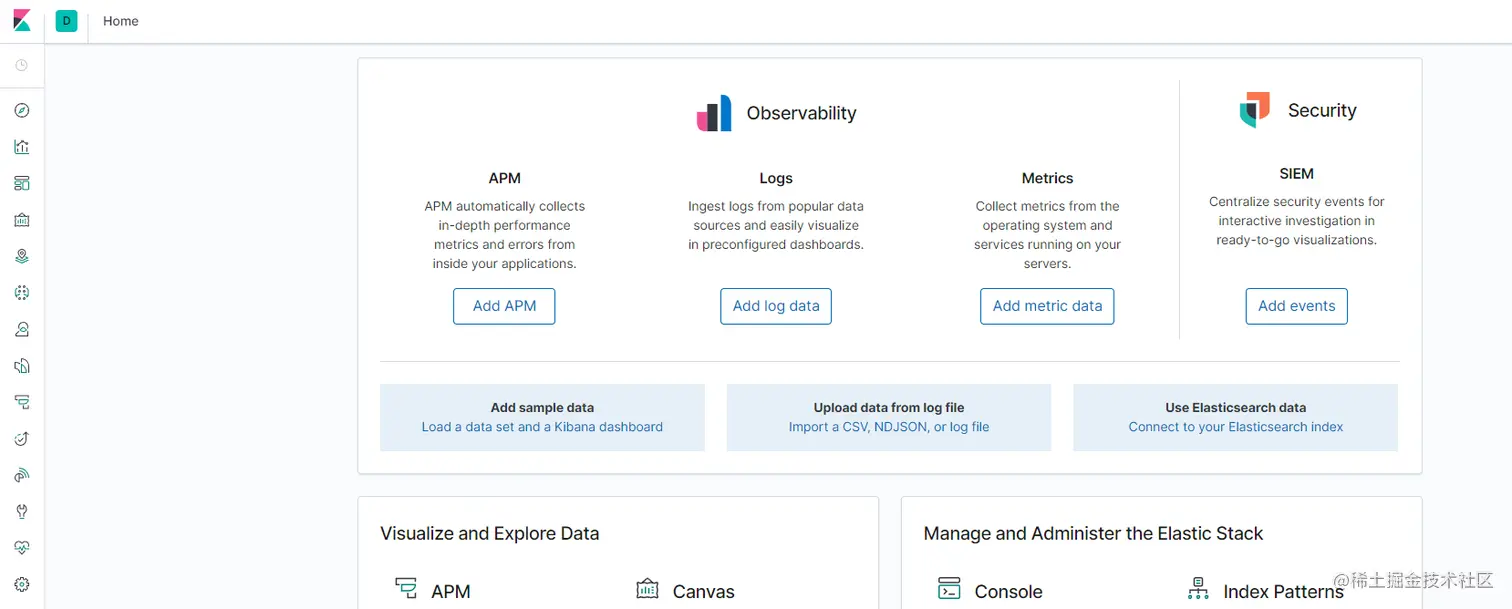Click the Observability bar-chart logo
Image resolution: width=1512 pixels, height=609 pixels.
coord(714,113)
